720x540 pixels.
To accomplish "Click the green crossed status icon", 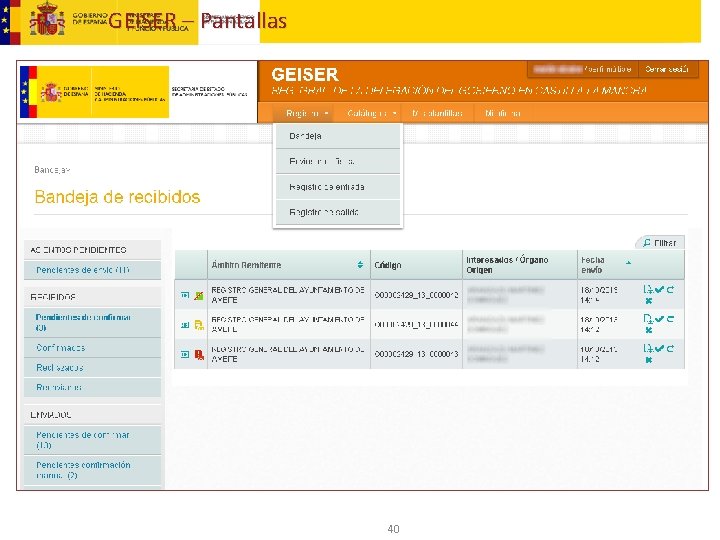I will point(199,295).
